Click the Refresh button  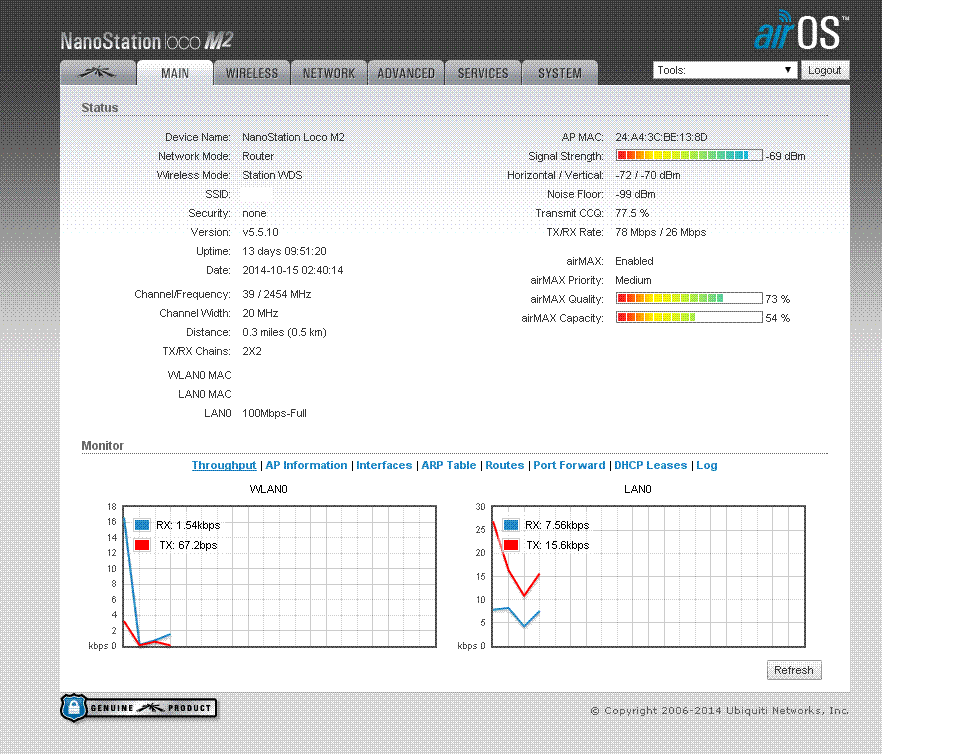[x=794, y=670]
